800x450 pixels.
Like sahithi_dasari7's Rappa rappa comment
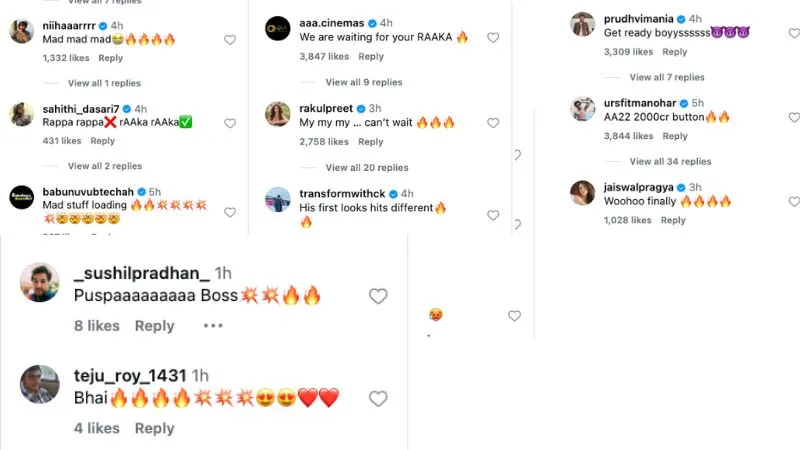[230, 123]
